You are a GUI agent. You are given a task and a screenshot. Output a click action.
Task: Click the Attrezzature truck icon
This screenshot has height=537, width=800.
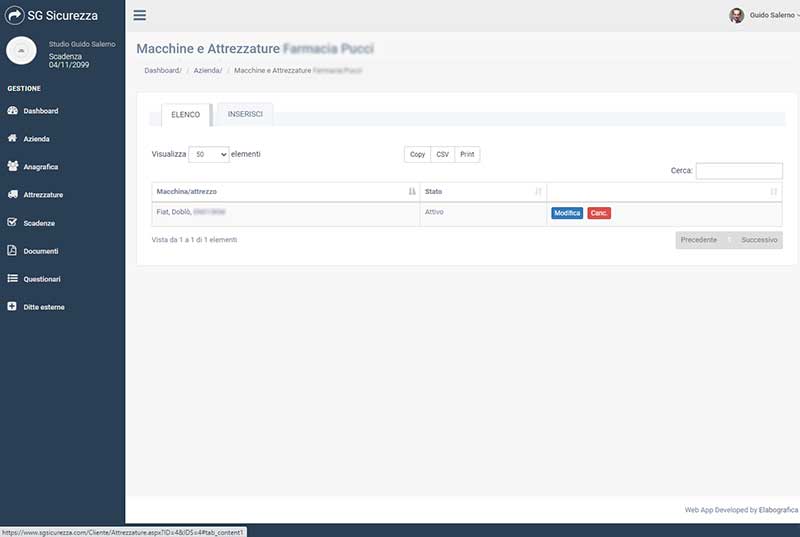[x=13, y=194]
